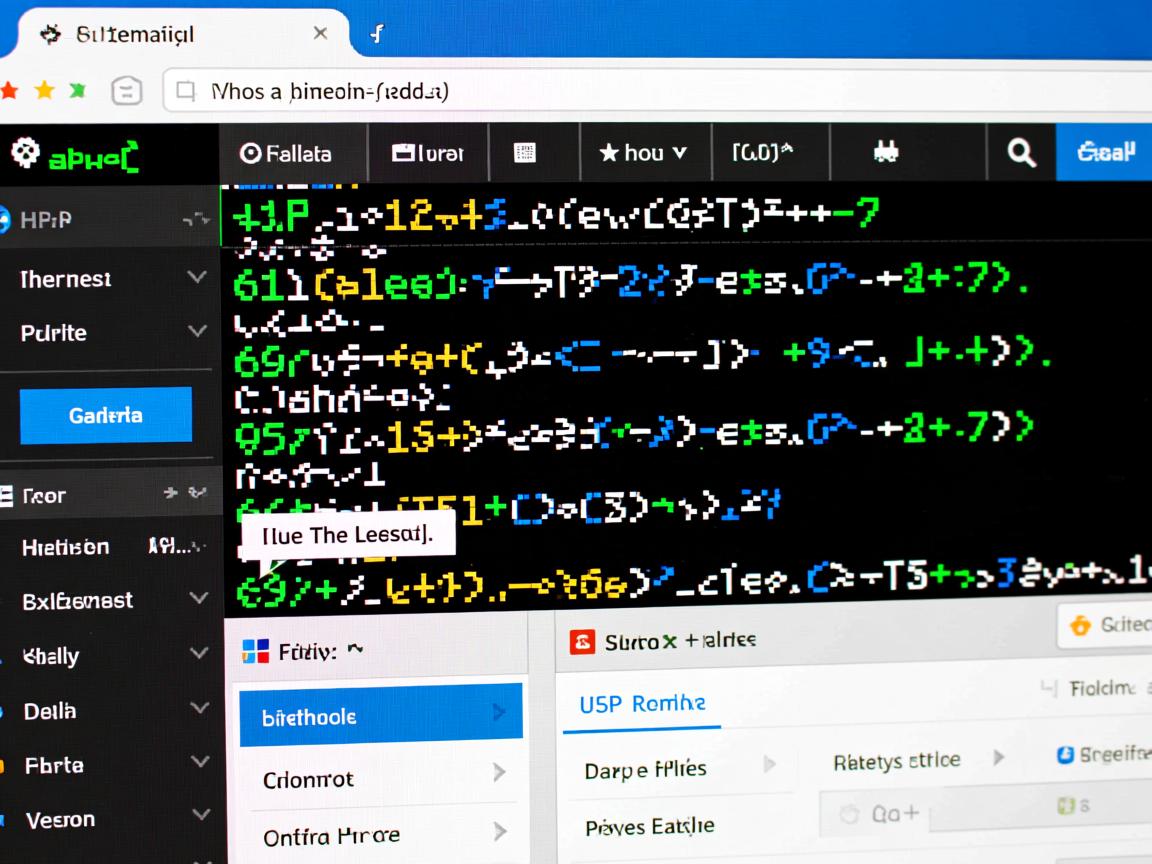
Task: Open the hou dropdown in toolbar
Action: coord(643,153)
